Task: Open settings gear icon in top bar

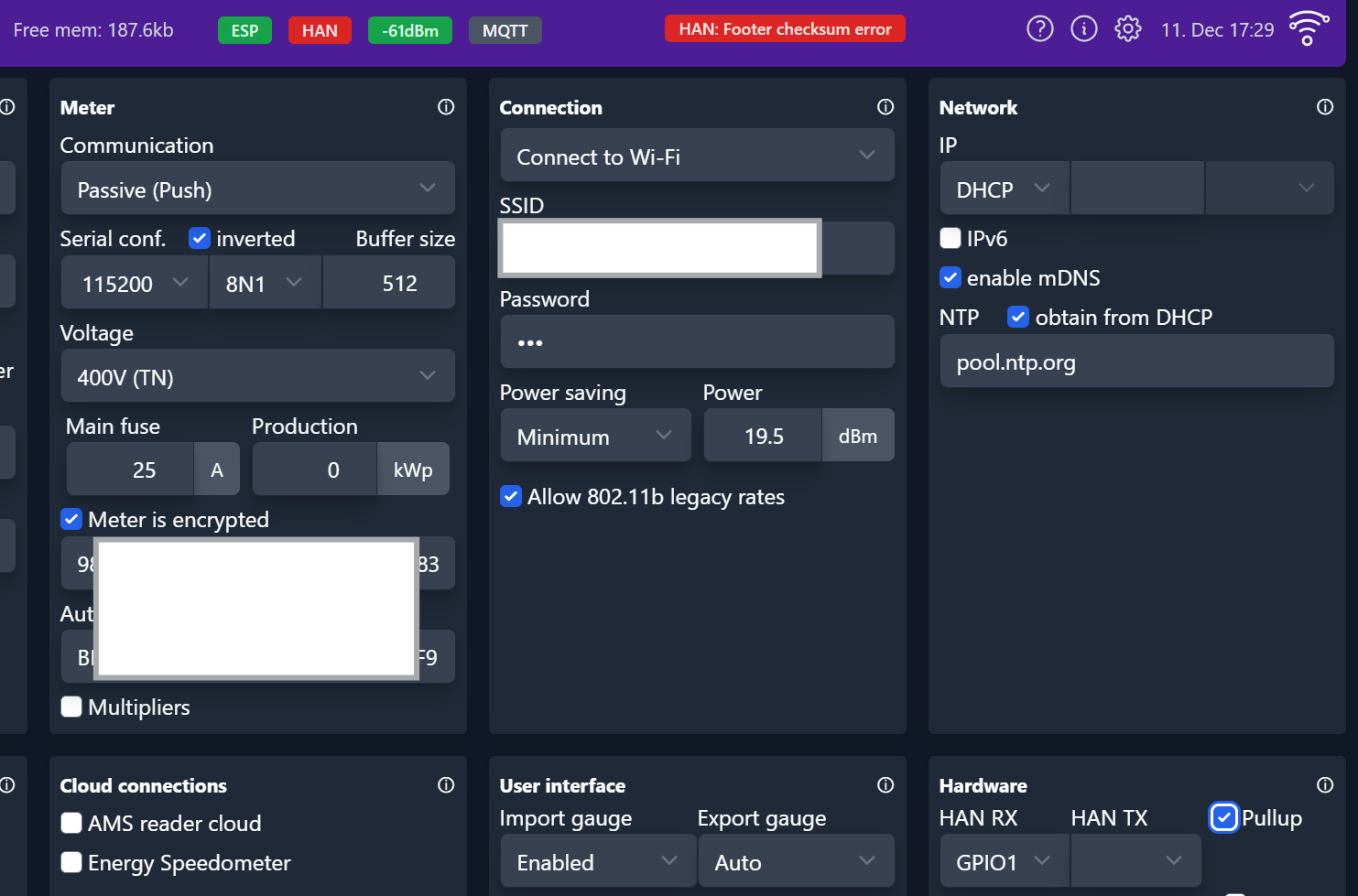Action: tap(1127, 29)
